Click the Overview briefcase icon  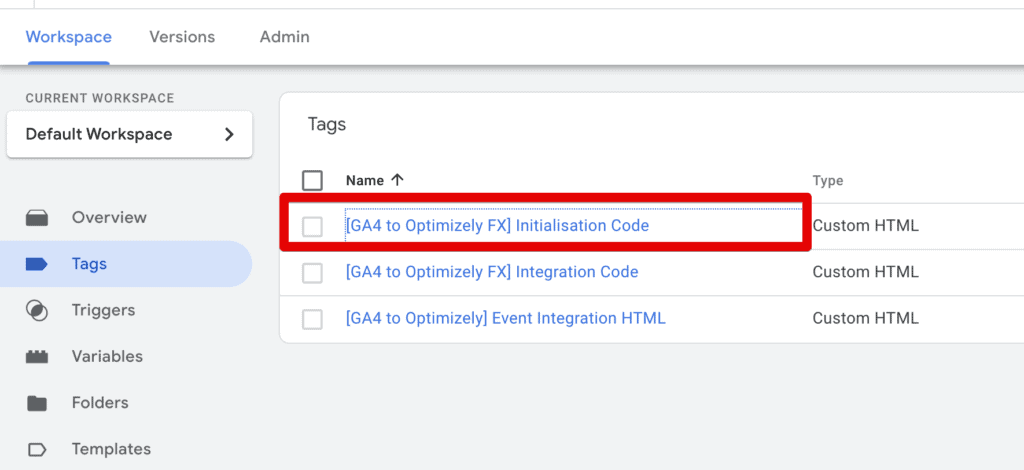[x=37, y=218]
